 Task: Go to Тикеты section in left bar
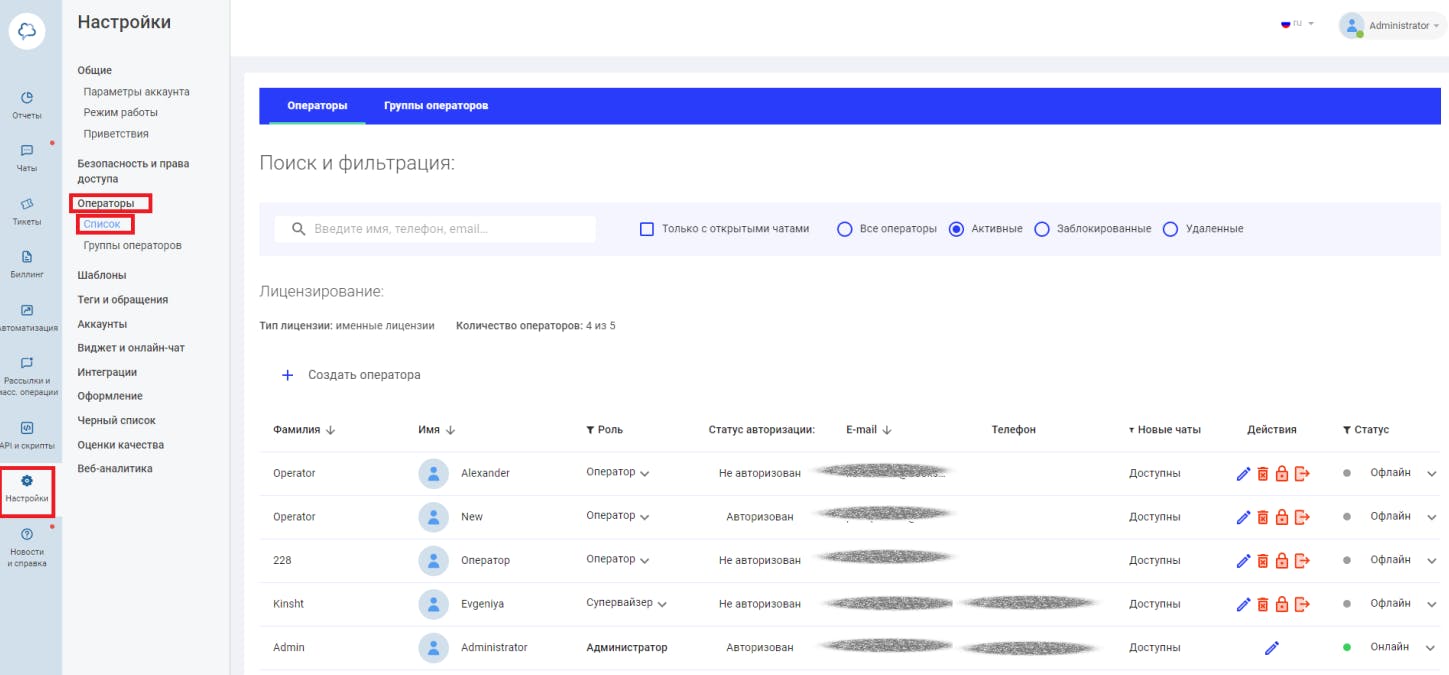tap(27, 210)
